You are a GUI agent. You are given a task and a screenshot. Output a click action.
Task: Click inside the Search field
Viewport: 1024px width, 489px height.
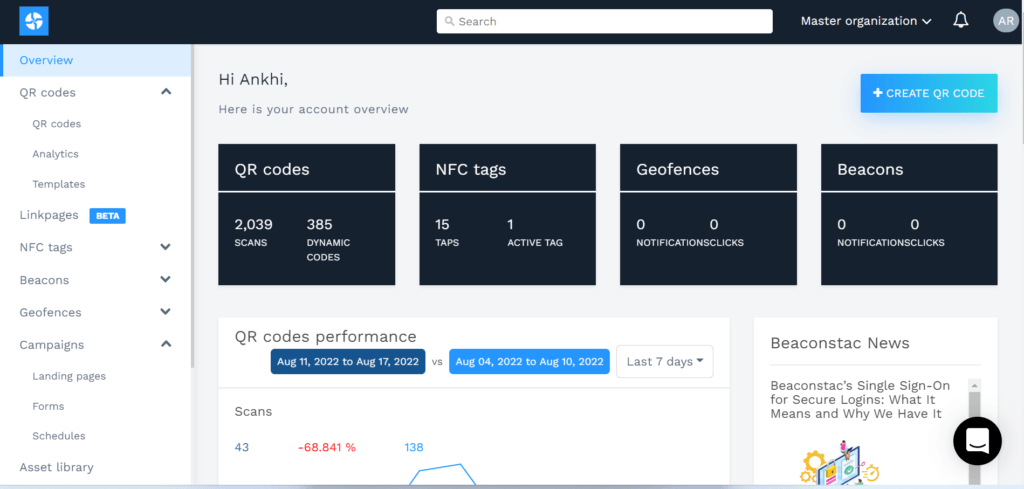(604, 21)
